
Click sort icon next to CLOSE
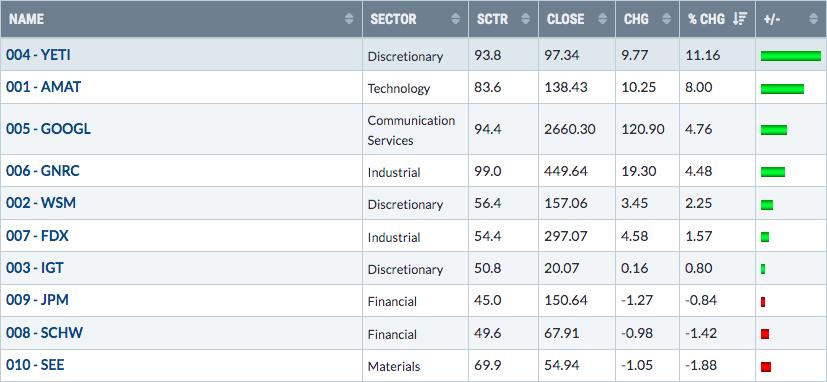click(x=602, y=19)
